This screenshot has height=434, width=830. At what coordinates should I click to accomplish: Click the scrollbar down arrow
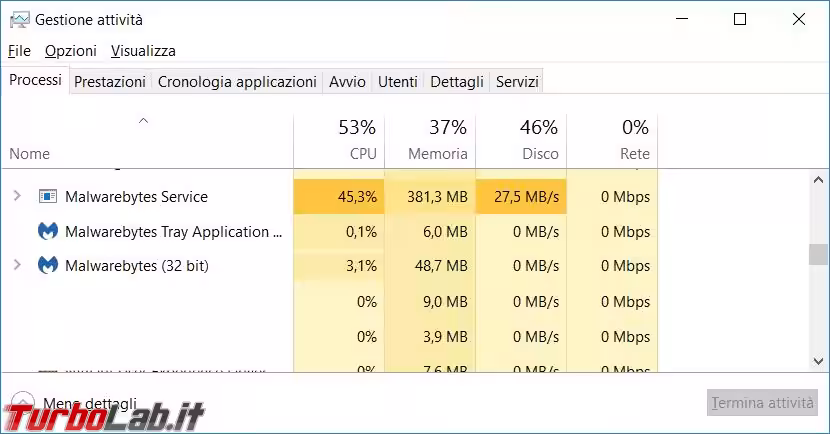click(x=818, y=358)
